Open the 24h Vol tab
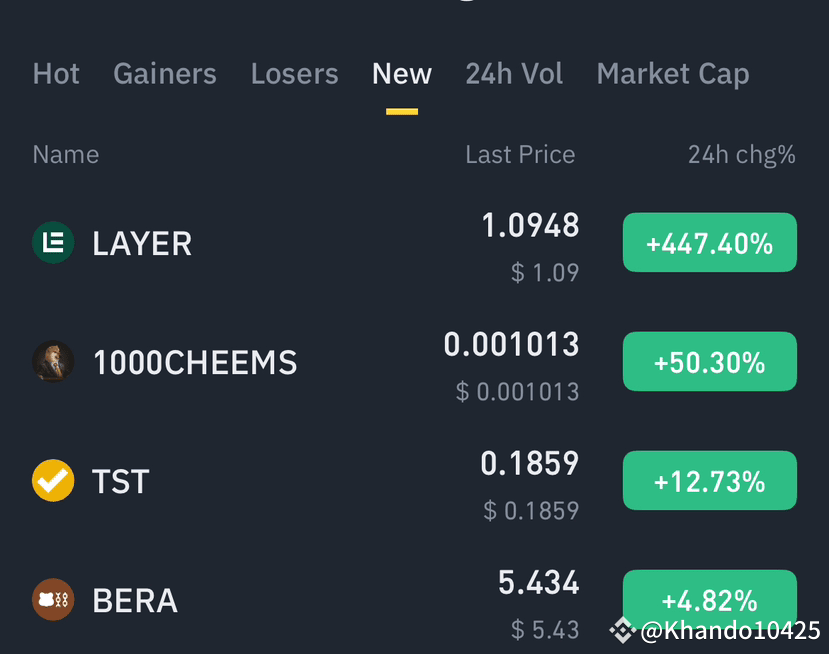The image size is (829, 654). (514, 73)
